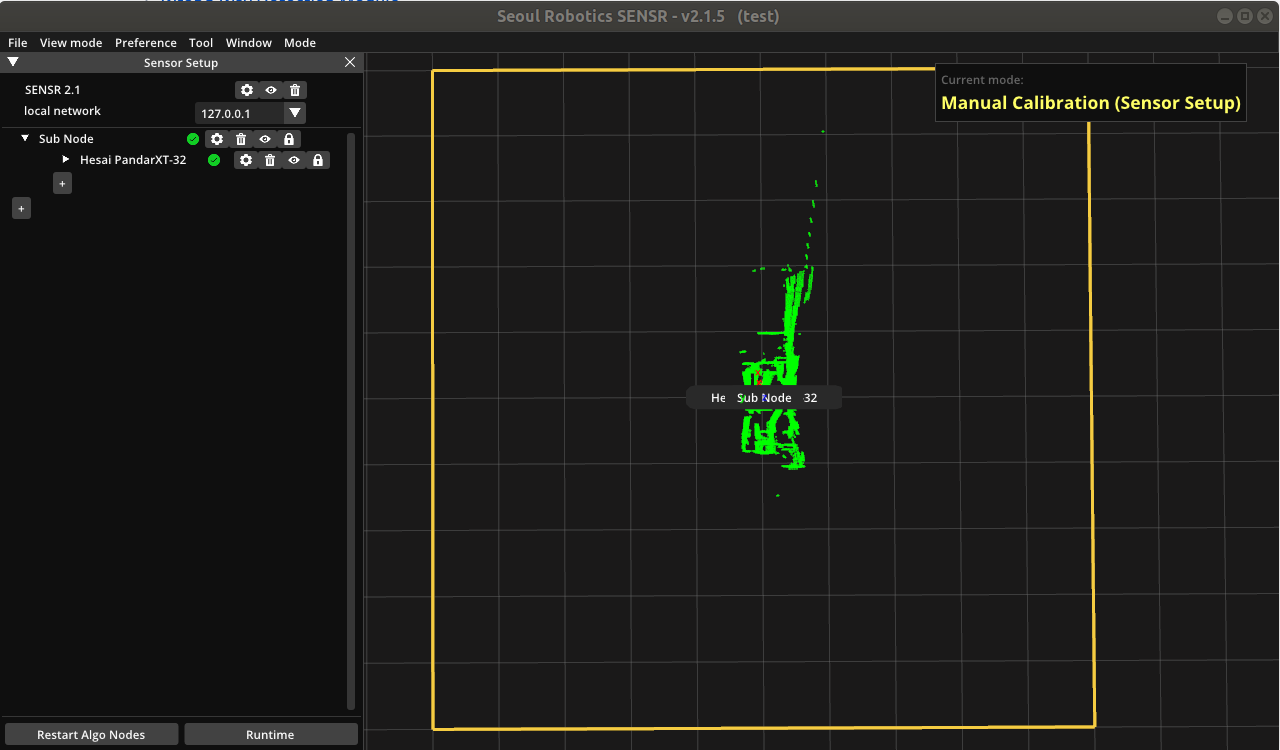The height and width of the screenshot is (750, 1280).
Task: Delete SENSR 2.1 using trash icon
Action: coord(295,90)
